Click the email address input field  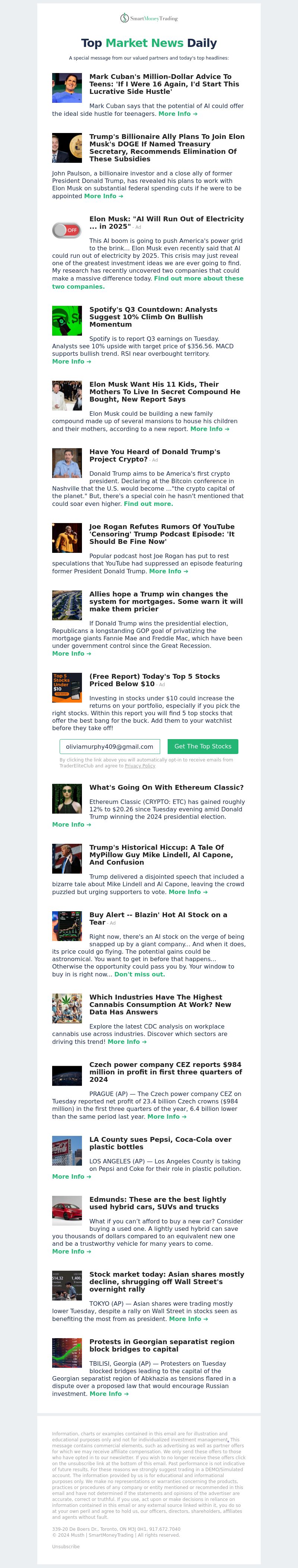pos(110,746)
